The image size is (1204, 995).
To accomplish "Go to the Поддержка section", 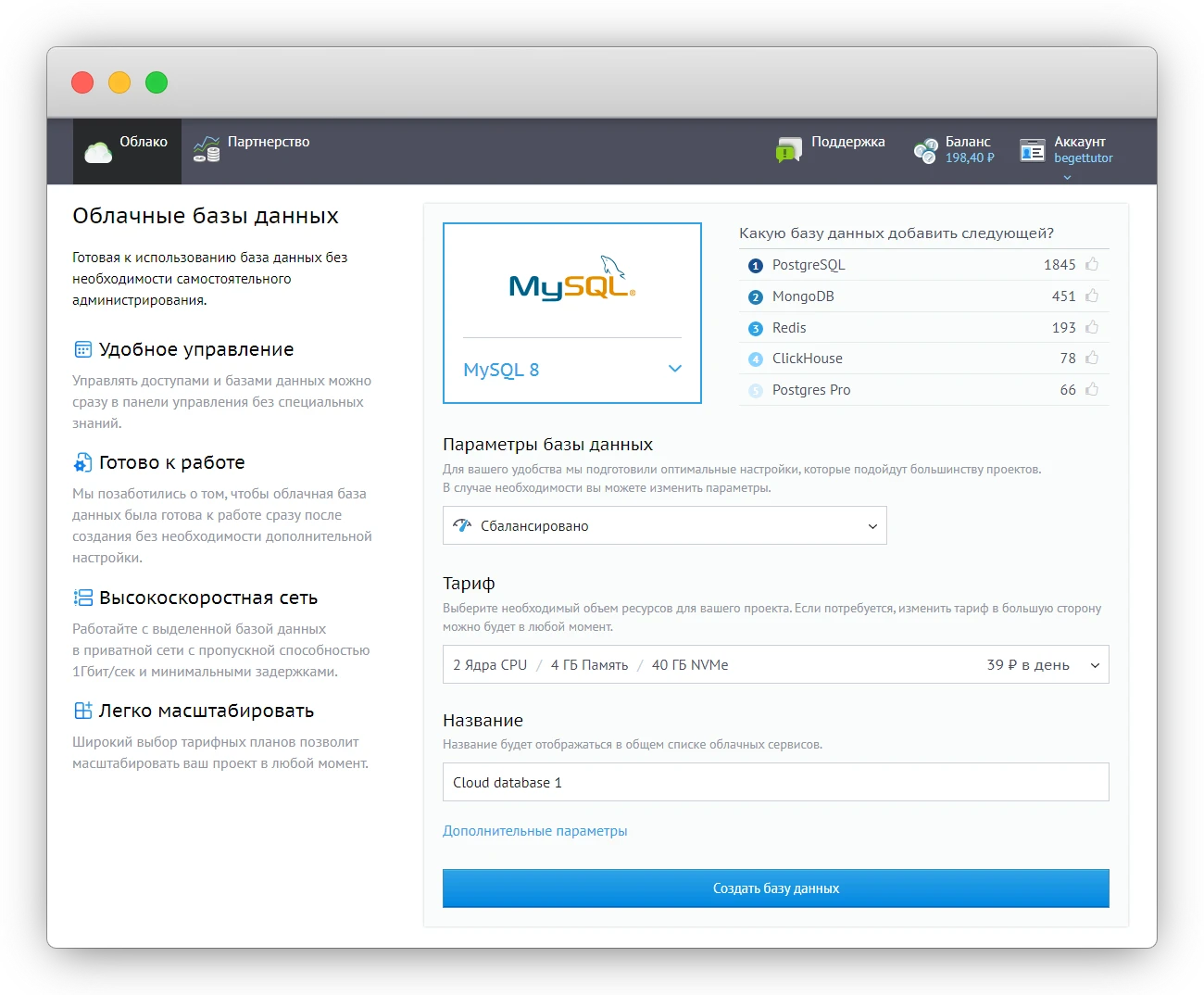I will (847, 142).
